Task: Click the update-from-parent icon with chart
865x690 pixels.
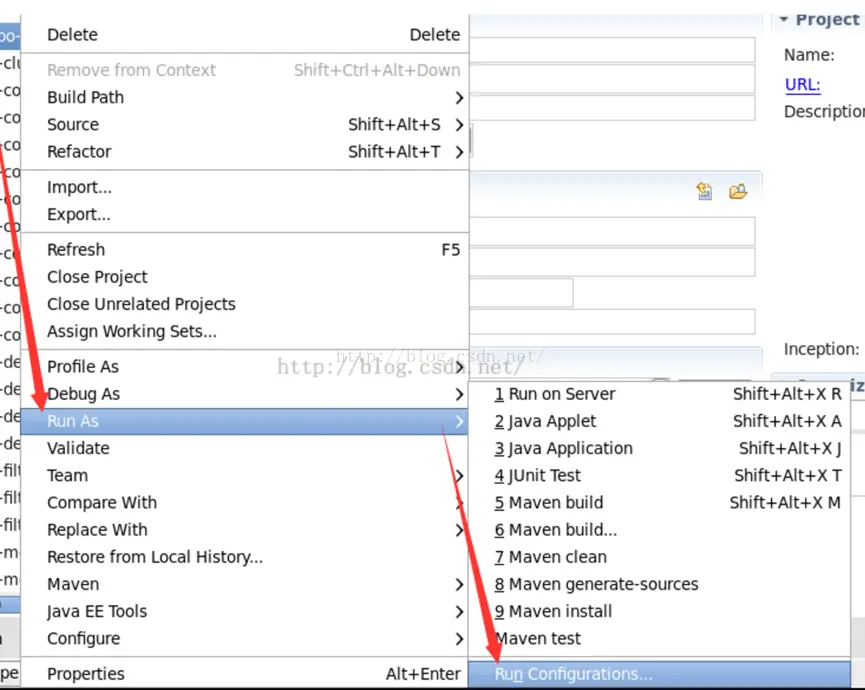Action: (x=704, y=191)
